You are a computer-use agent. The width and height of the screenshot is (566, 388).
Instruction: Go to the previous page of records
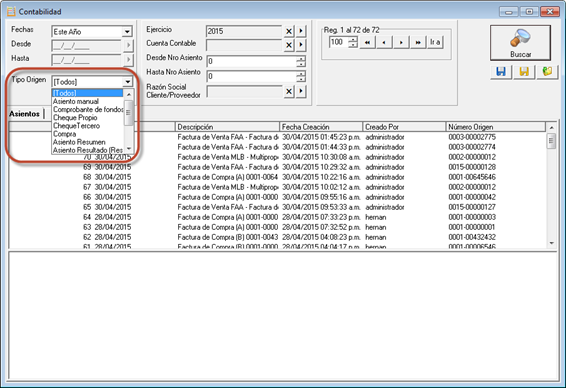tap(384, 43)
